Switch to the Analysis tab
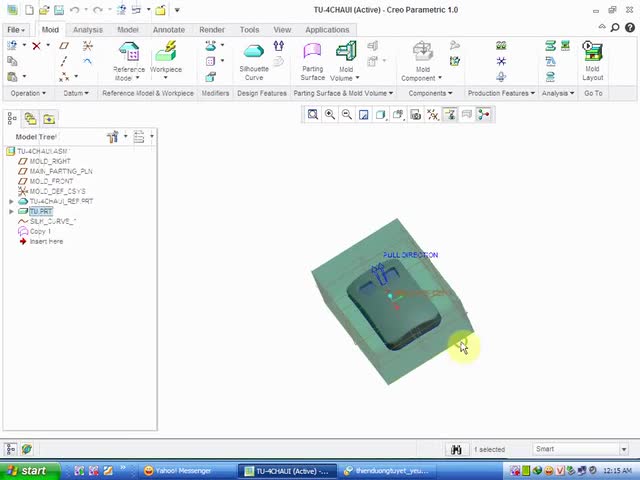 click(x=88, y=30)
